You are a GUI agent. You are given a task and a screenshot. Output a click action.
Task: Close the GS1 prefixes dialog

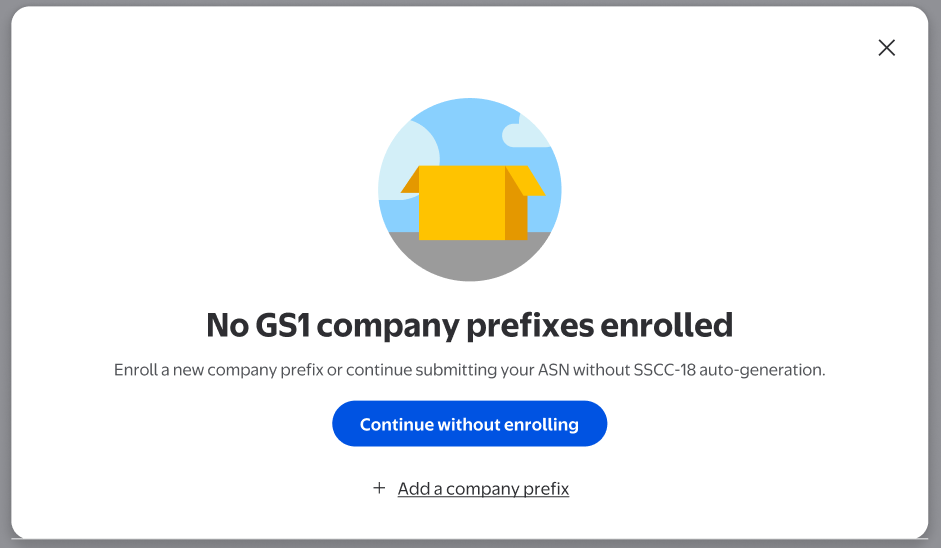(886, 48)
